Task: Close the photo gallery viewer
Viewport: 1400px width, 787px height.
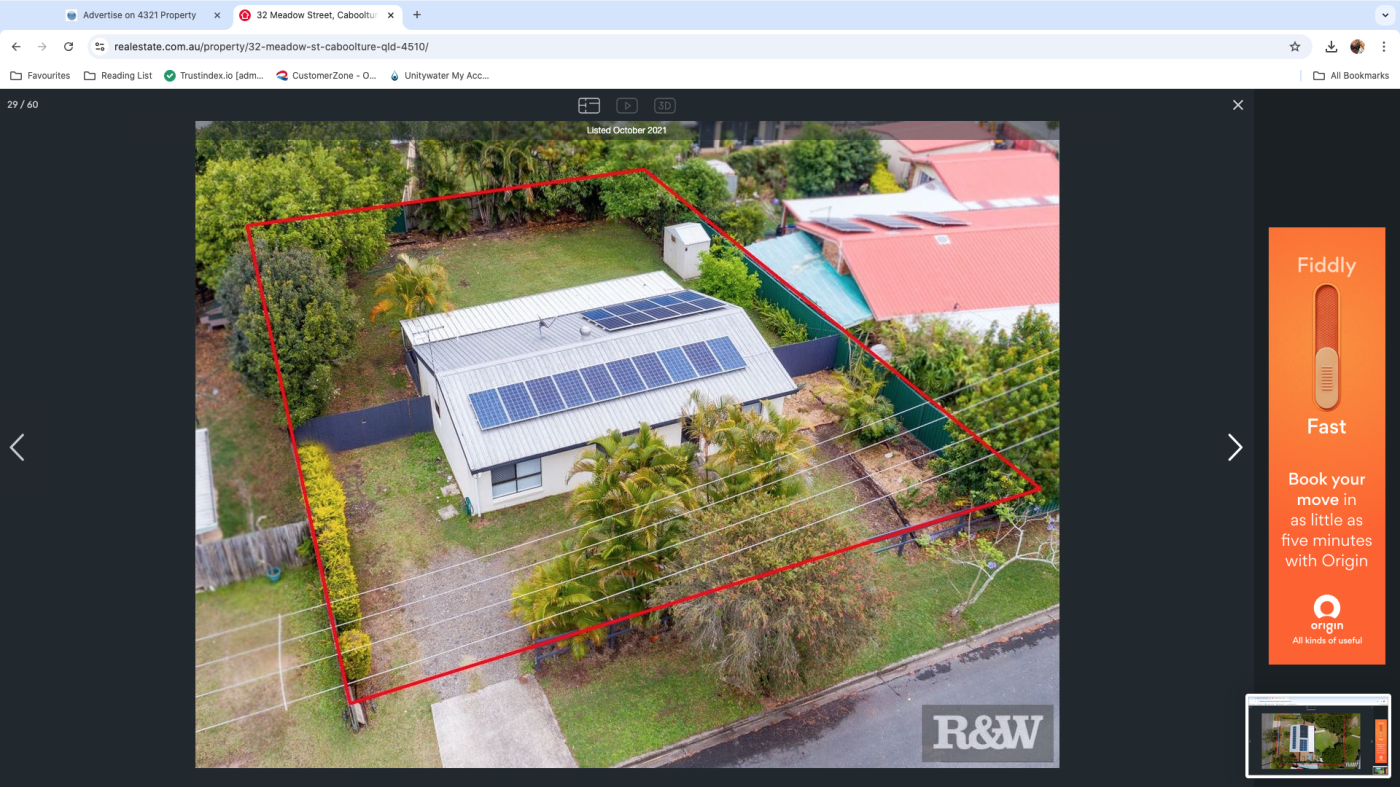Action: [x=1237, y=105]
